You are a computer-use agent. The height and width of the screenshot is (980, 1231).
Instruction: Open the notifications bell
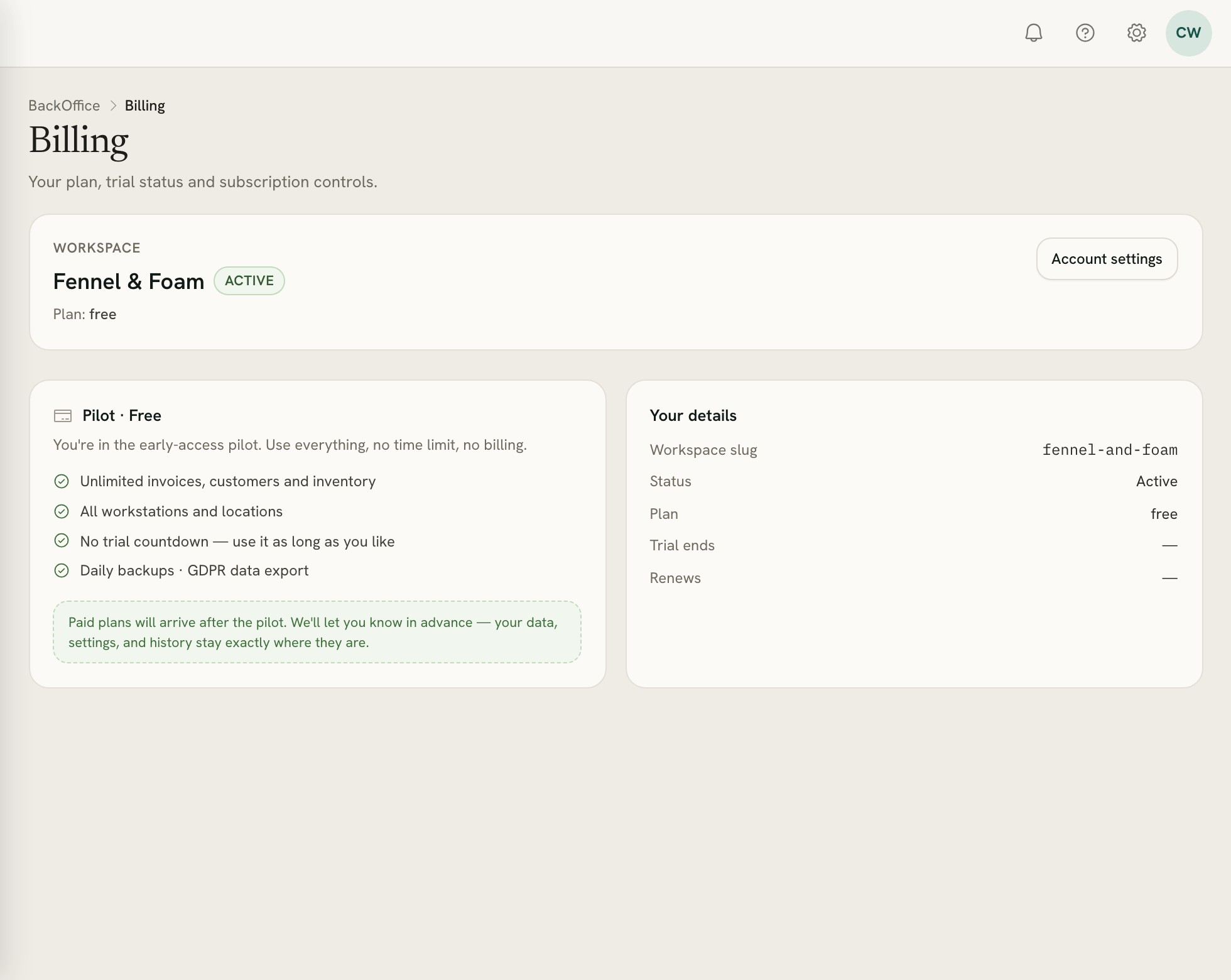[1033, 33]
